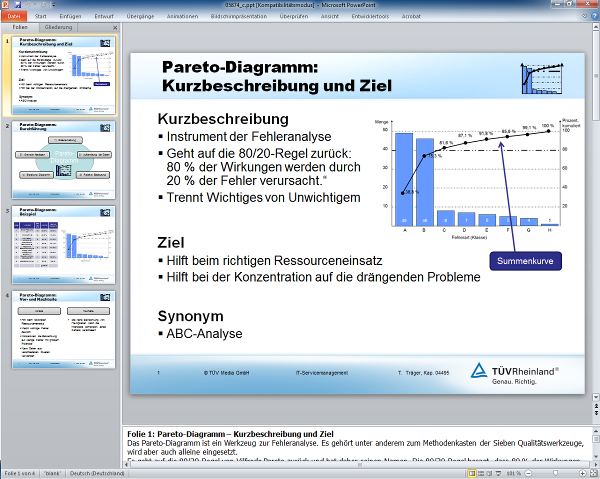Viewport: 600px width, 479px height.
Task: Close the slide thumbnail pane
Action: pyautogui.click(x=115, y=28)
